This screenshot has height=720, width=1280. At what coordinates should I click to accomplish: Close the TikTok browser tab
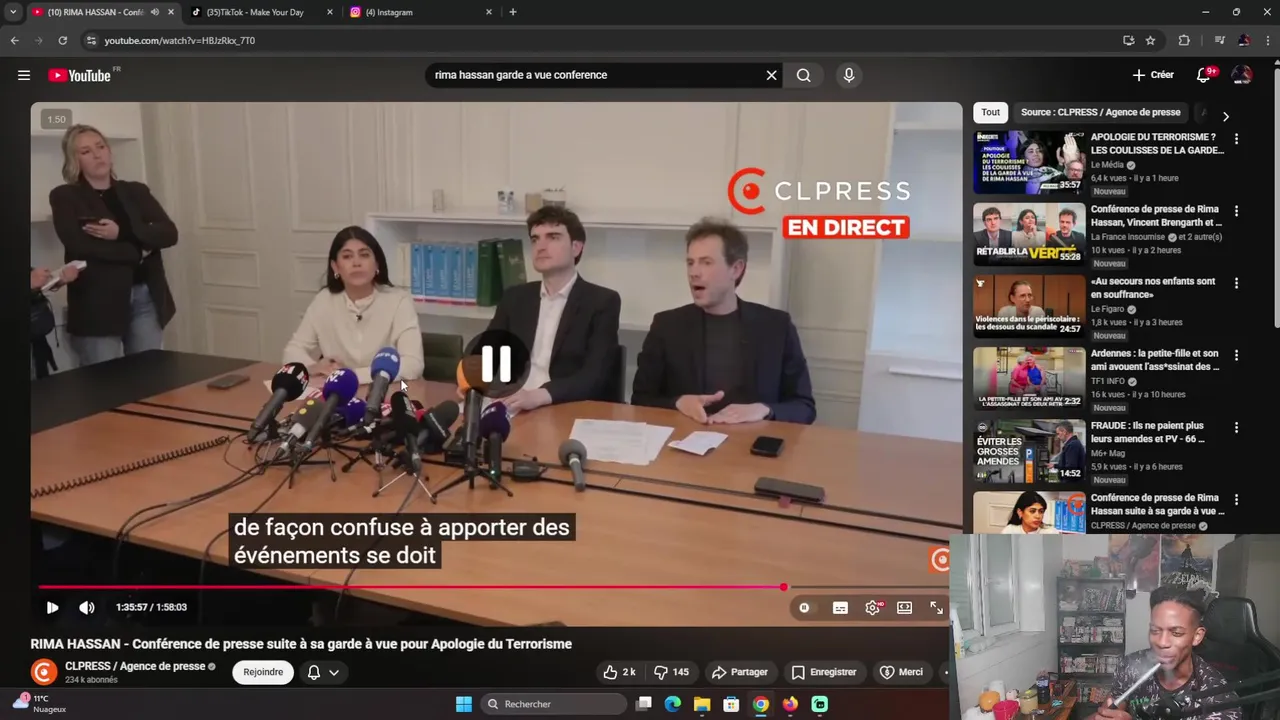coord(330,12)
